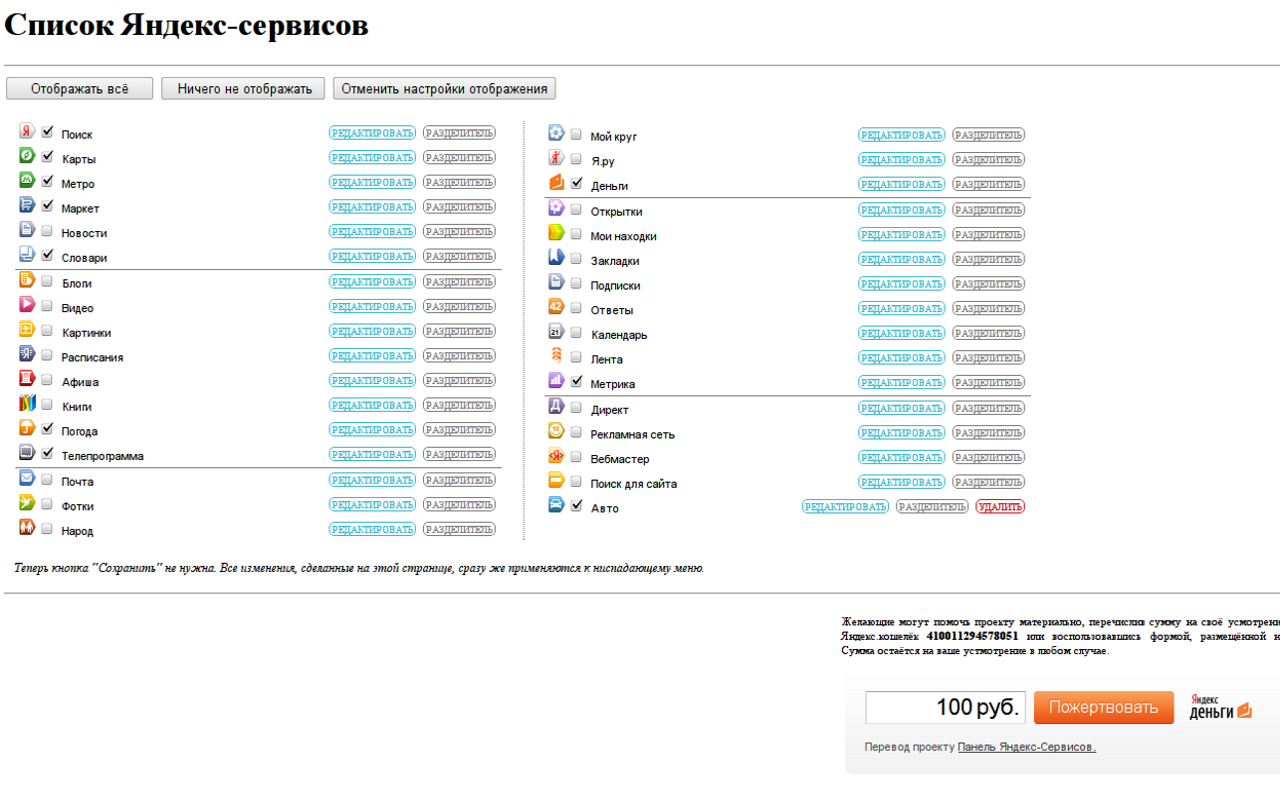Click Разделитель for the Народ row
The image size is (1280, 800).
pos(459,529)
